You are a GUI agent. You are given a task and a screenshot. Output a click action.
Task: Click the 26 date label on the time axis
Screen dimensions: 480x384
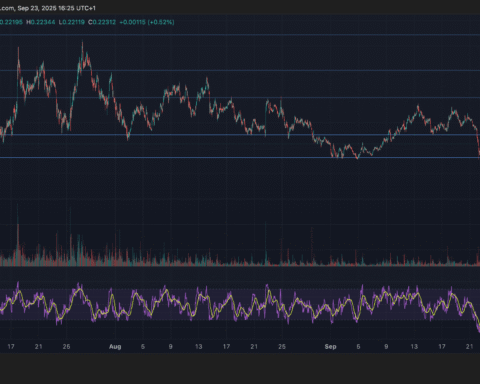(x=66, y=347)
